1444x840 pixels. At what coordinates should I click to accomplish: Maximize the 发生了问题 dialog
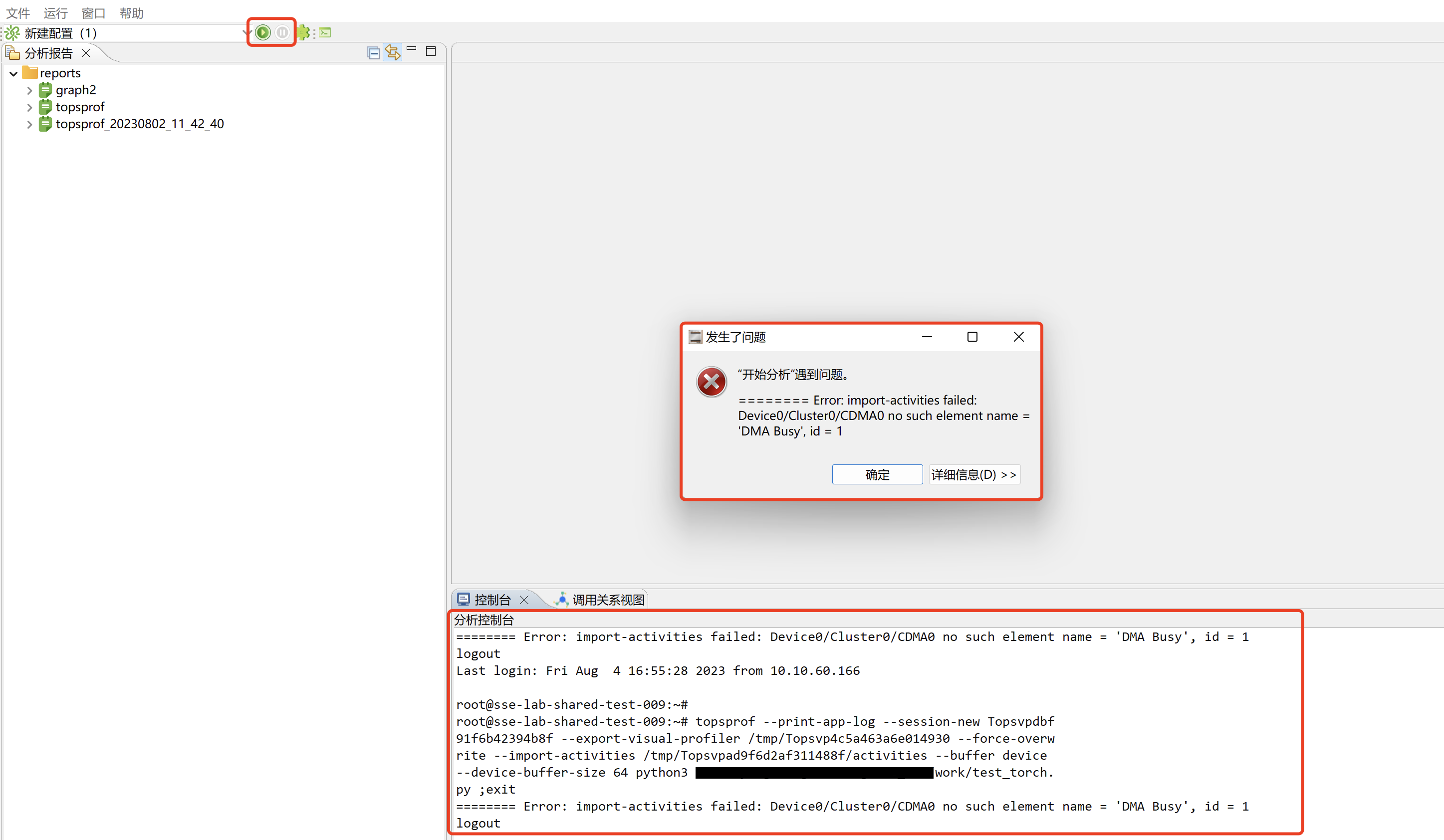[972, 337]
